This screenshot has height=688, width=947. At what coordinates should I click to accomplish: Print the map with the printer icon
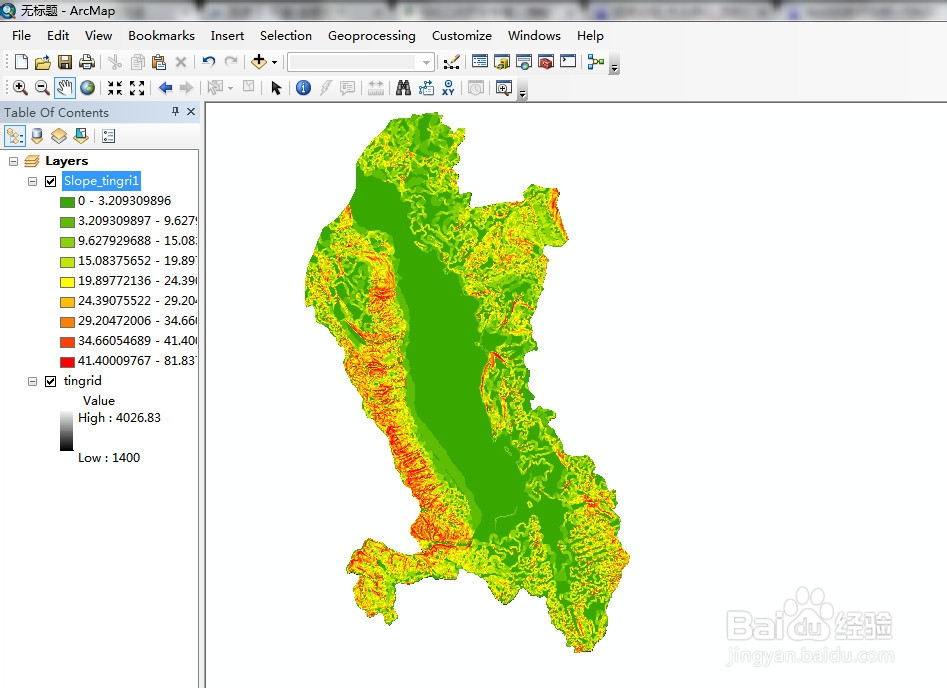pos(87,62)
